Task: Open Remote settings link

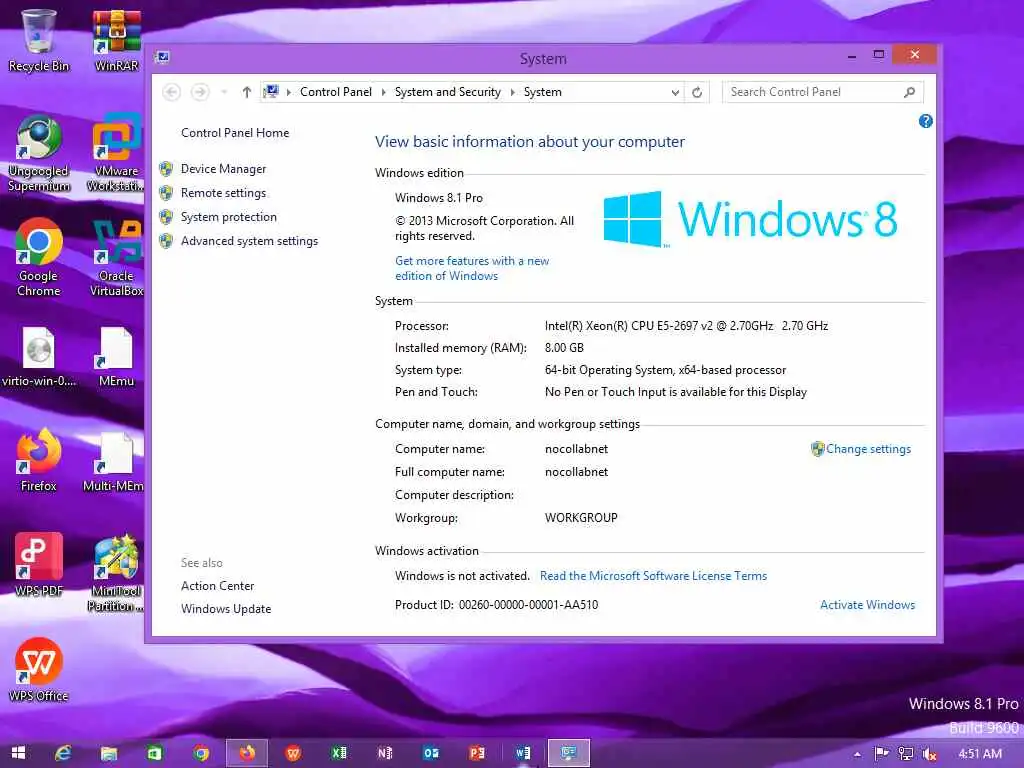Action: pyautogui.click(x=223, y=193)
